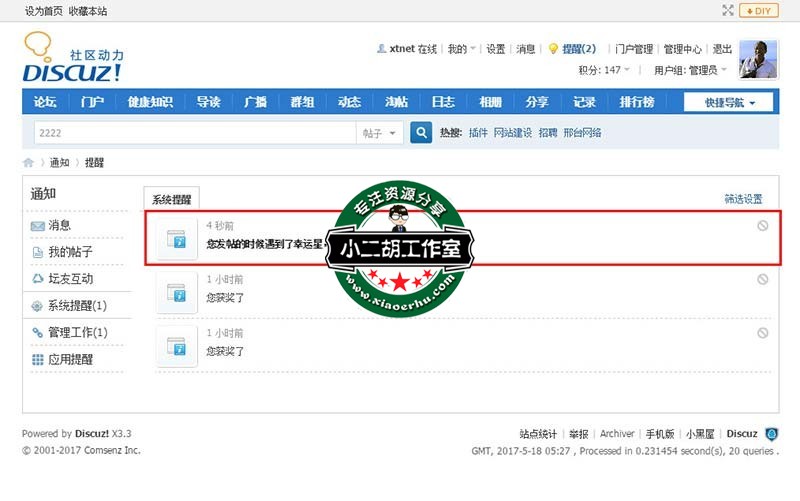The height and width of the screenshot is (501, 800).
Task: Expand the 快捷导航 quick navigation dropdown
Action: click(x=728, y=102)
